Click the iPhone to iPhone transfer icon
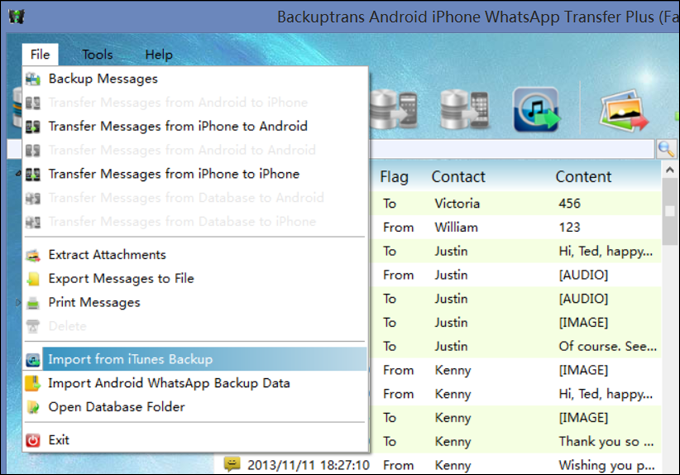The height and width of the screenshot is (475, 680). point(33,174)
